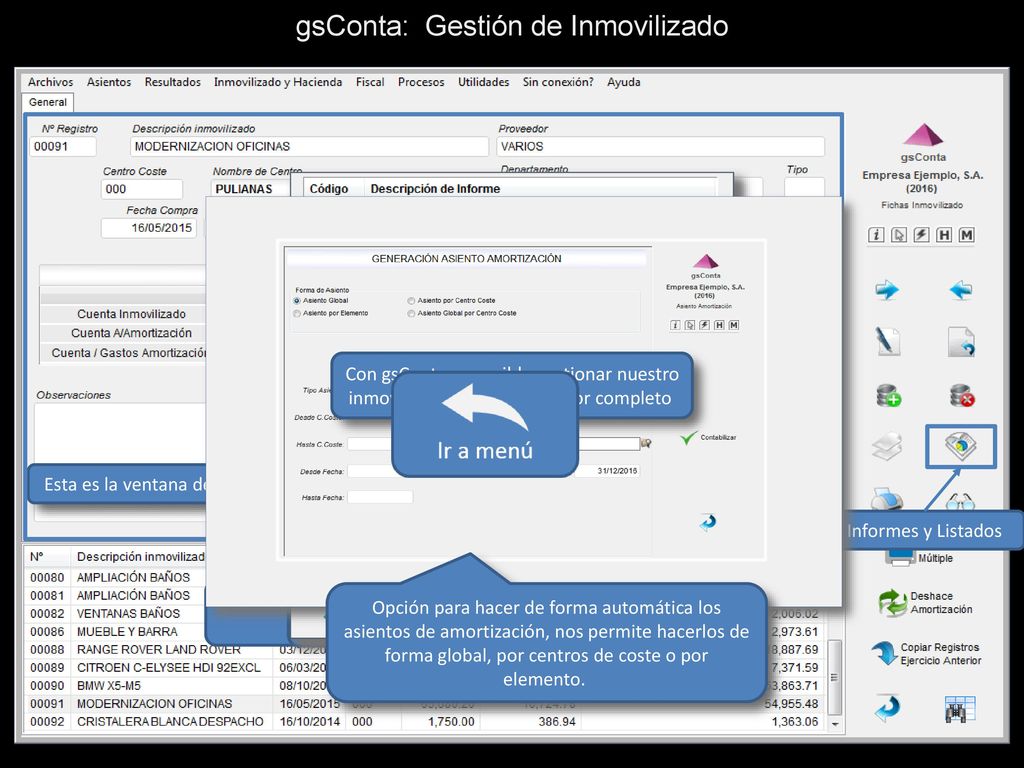Click the 'H' icon in the Asiento Amortización dialog
The image size is (1024, 768).
[x=719, y=325]
